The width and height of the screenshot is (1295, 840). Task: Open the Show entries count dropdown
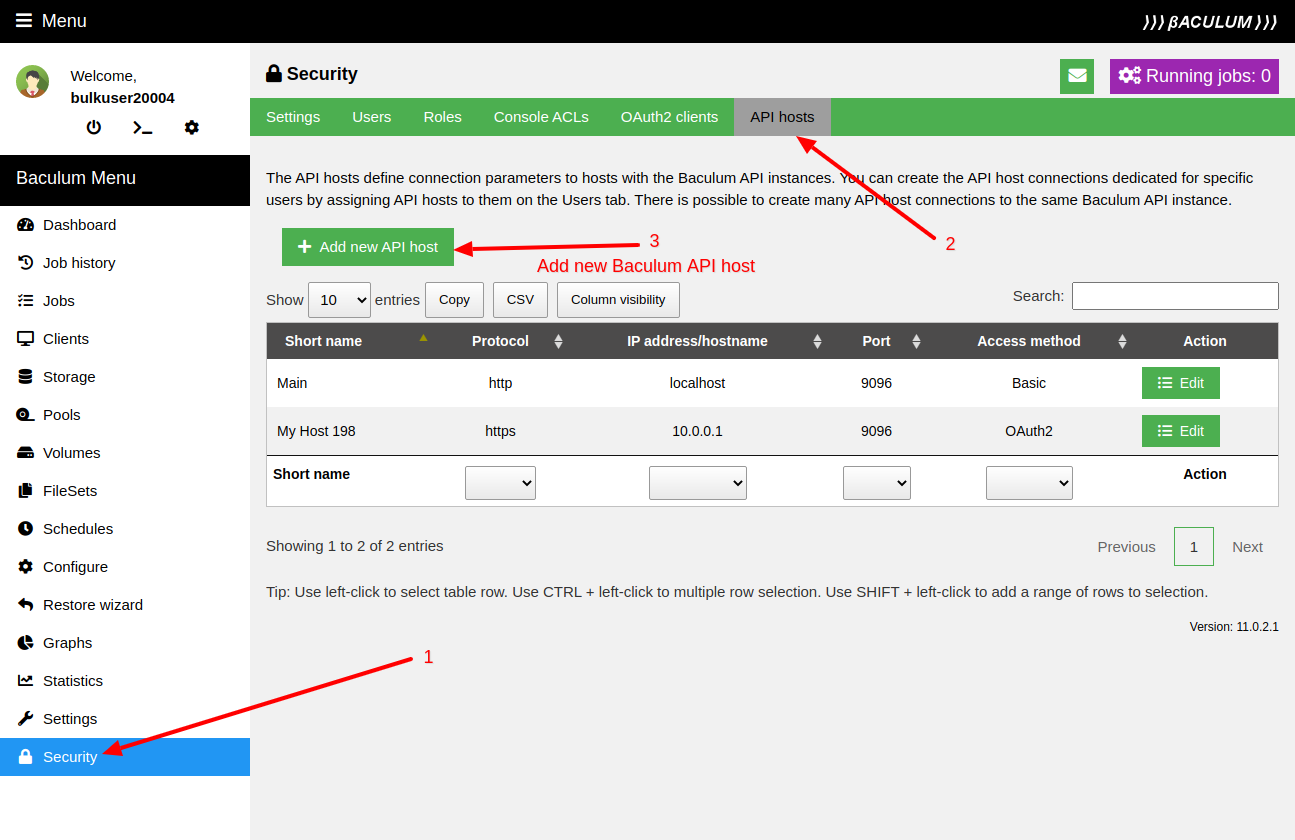click(x=339, y=300)
